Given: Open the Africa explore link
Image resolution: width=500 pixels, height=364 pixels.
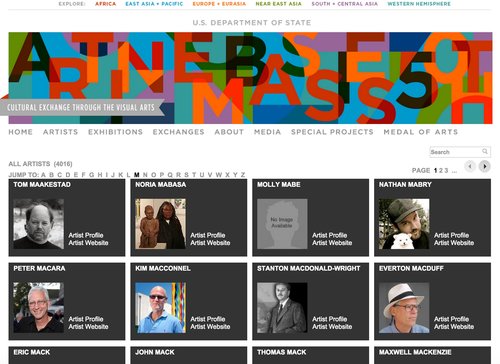Looking at the screenshot, I should pos(105,4).
